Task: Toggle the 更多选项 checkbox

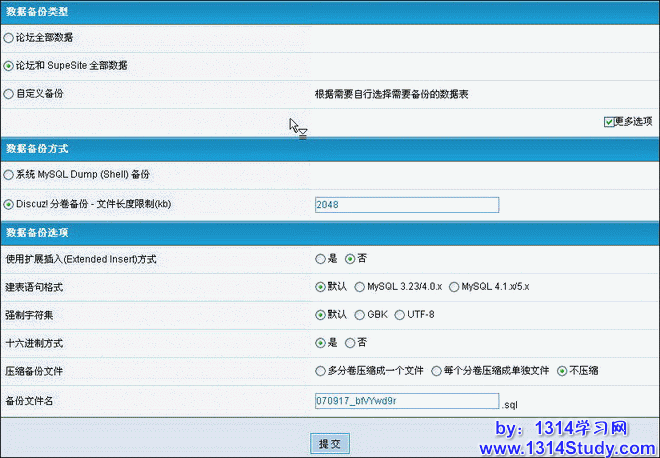Action: pyautogui.click(x=608, y=122)
